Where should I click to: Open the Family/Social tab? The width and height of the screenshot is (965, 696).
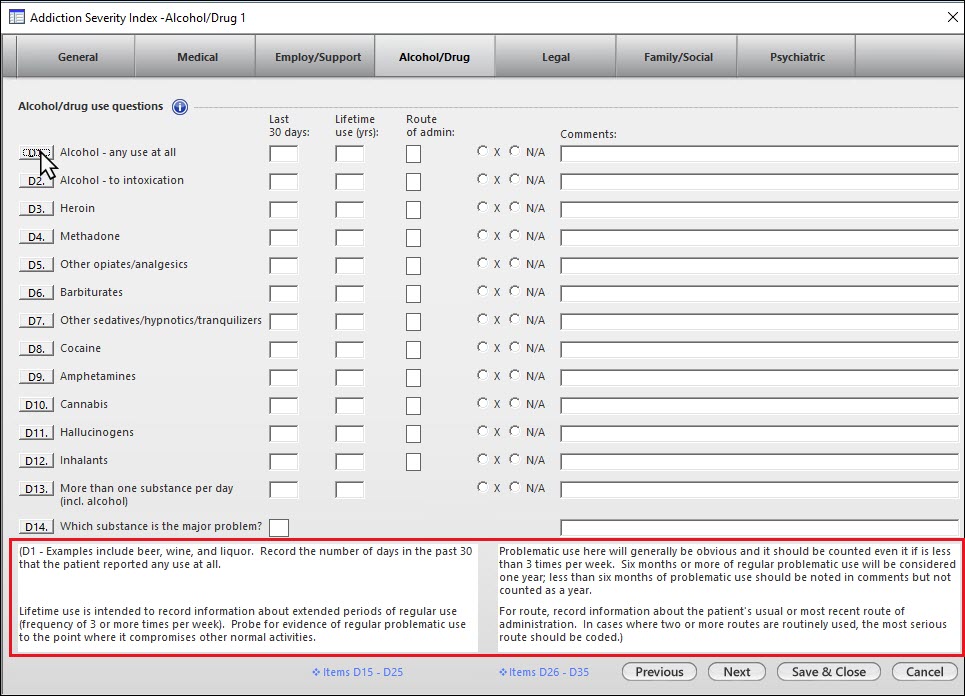(678, 57)
